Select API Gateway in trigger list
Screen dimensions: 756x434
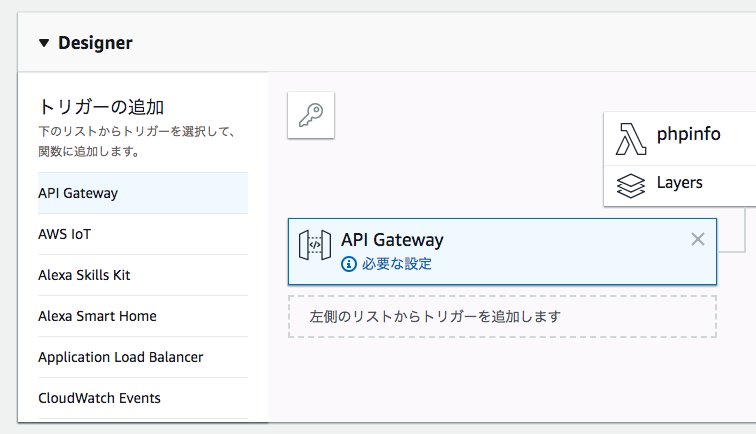[143, 193]
